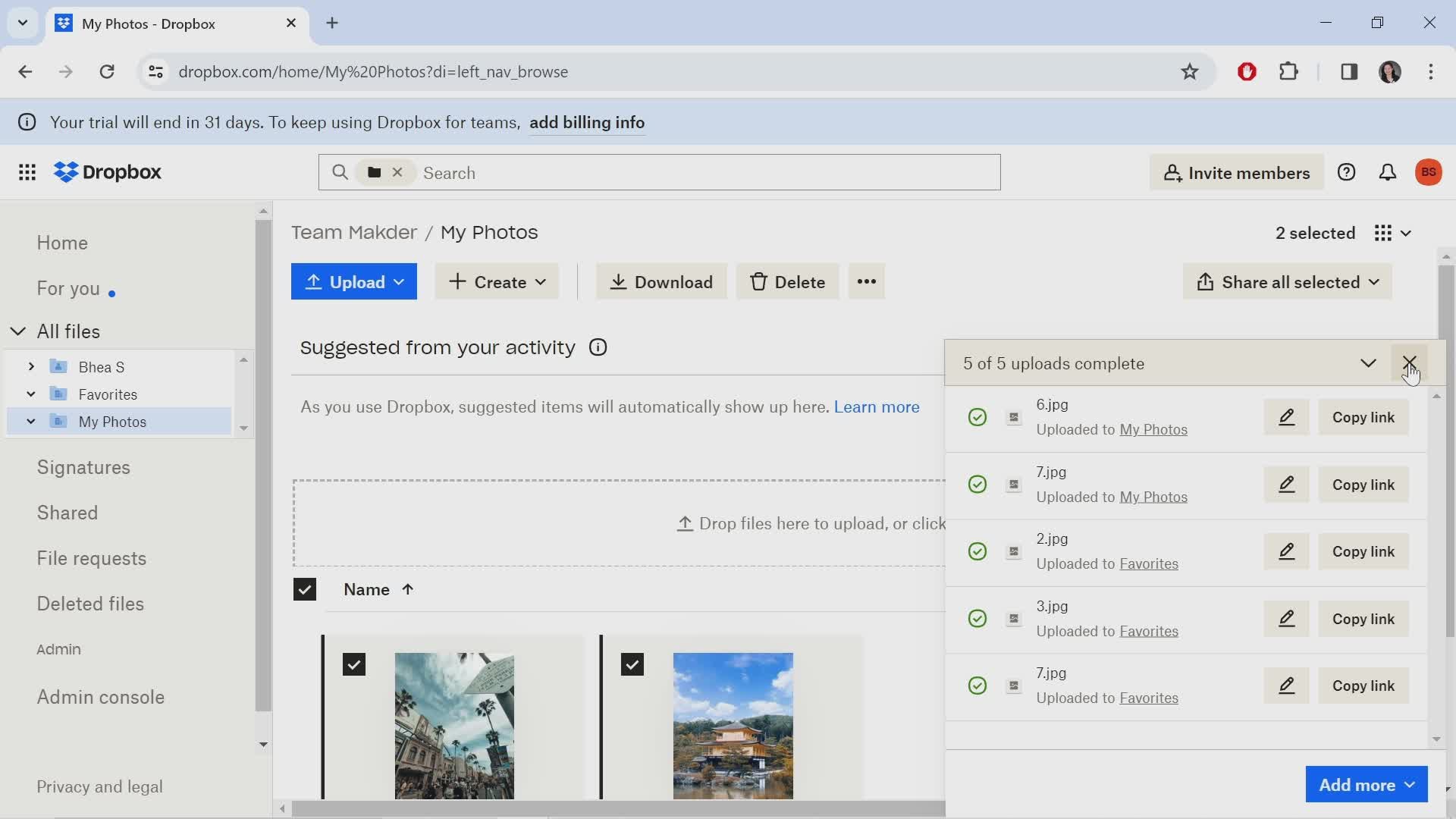This screenshot has width=1456, height=819.
Task: Click pencil icon for 3.jpg
Action: click(1286, 619)
